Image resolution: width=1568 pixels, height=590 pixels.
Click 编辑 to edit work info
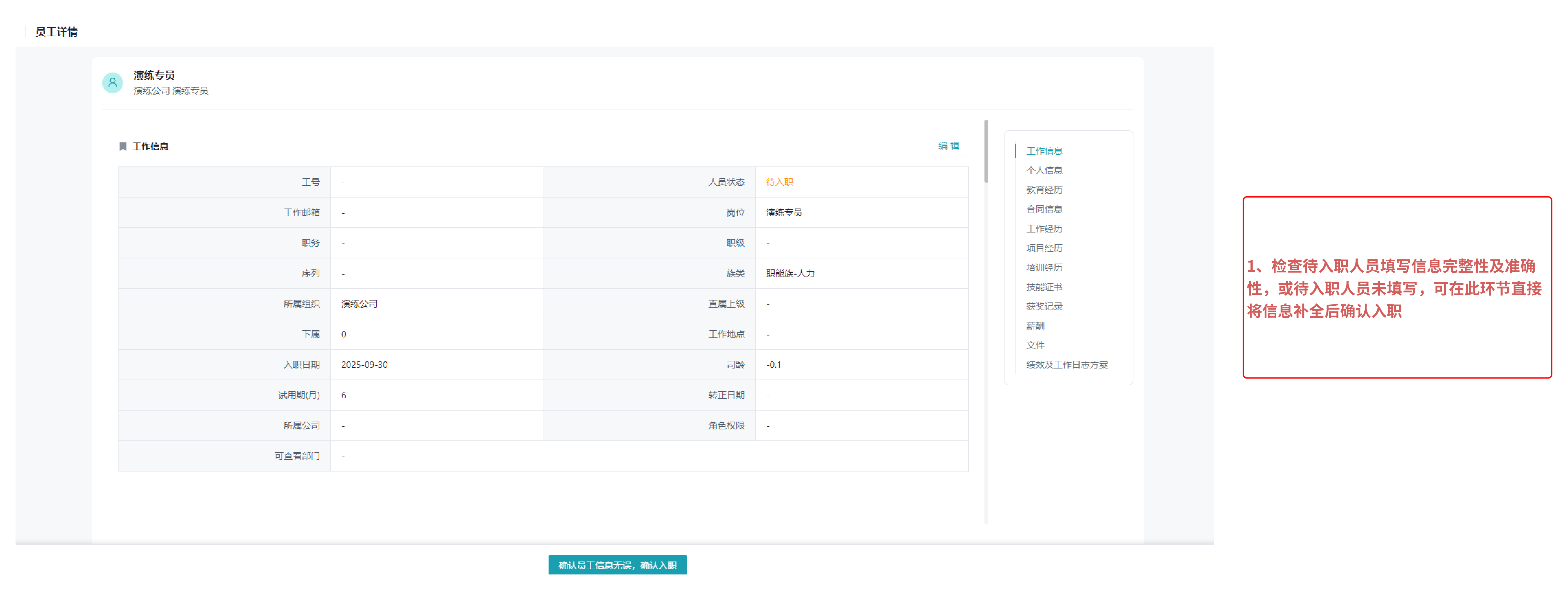pyautogui.click(x=949, y=145)
